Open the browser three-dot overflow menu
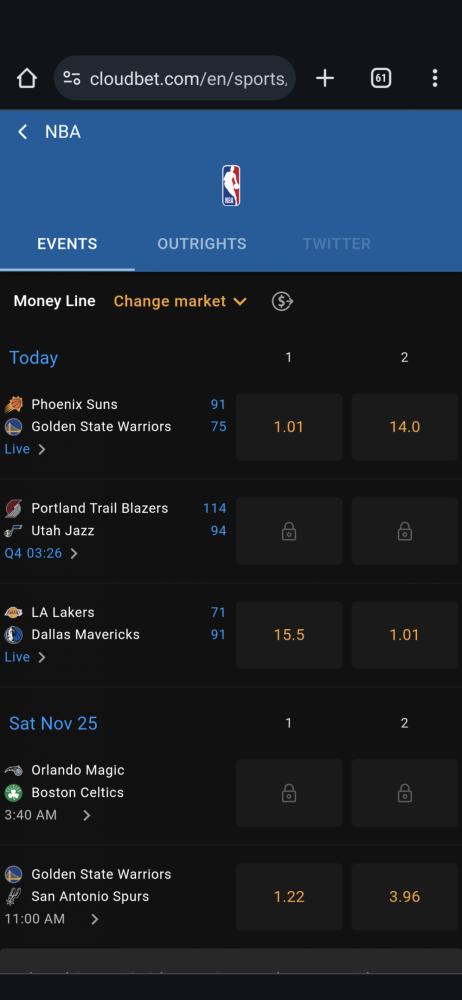Screen dimensions: 462x1000 pyautogui.click(x=435, y=78)
